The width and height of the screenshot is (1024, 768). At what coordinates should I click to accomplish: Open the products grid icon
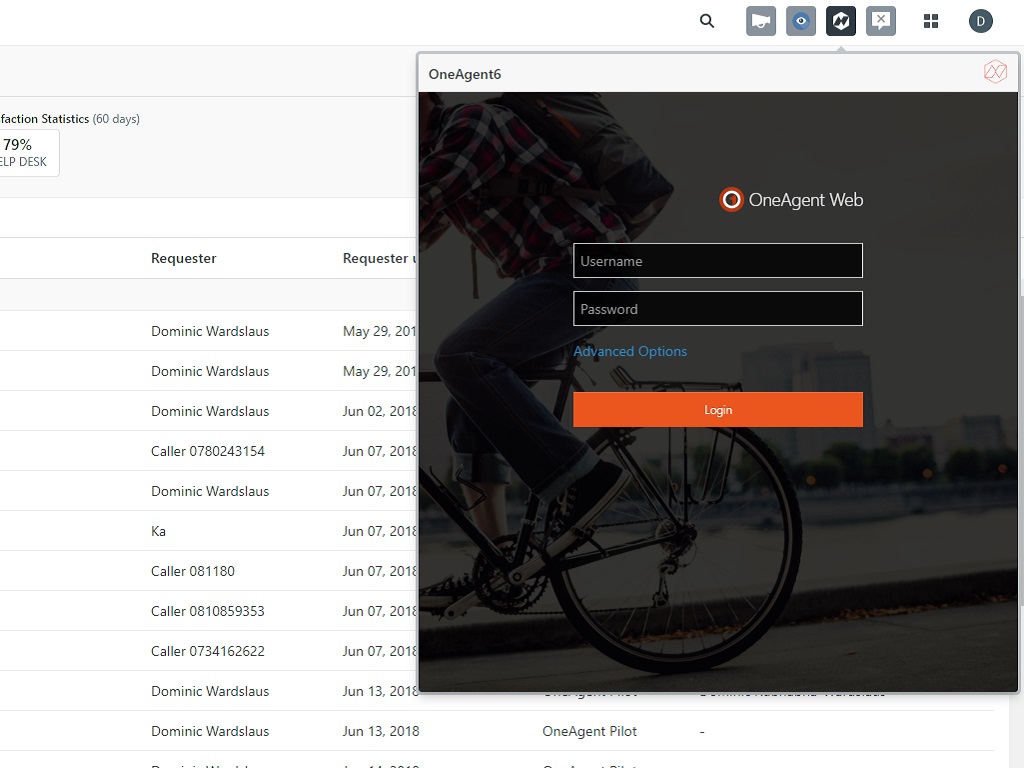click(931, 21)
